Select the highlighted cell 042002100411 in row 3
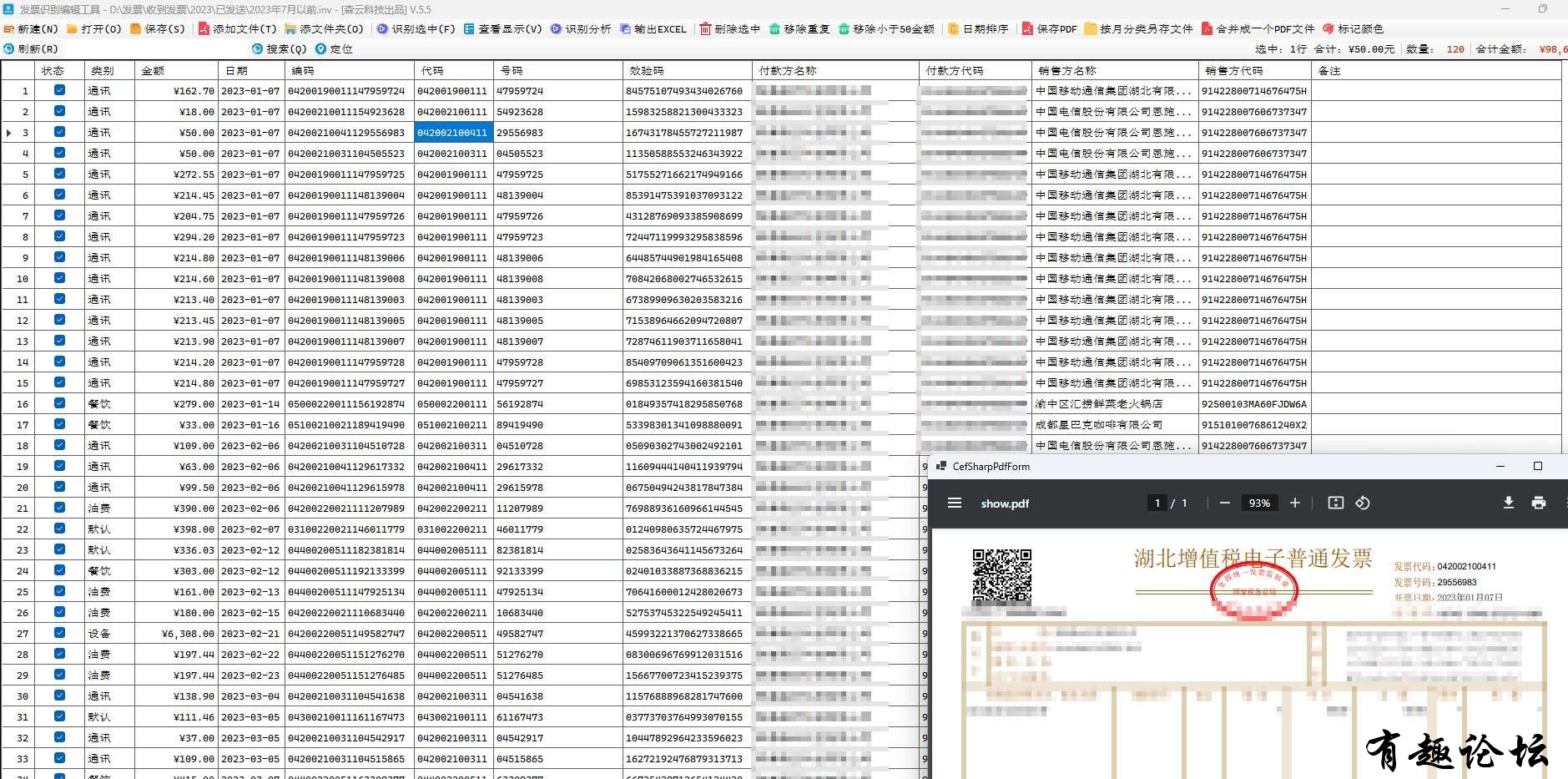1568x779 pixels. (454, 133)
